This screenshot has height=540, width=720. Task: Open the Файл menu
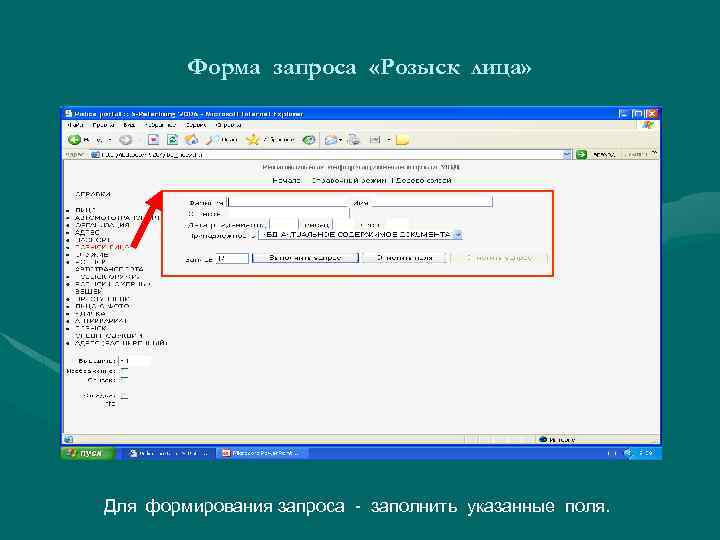tap(75, 125)
